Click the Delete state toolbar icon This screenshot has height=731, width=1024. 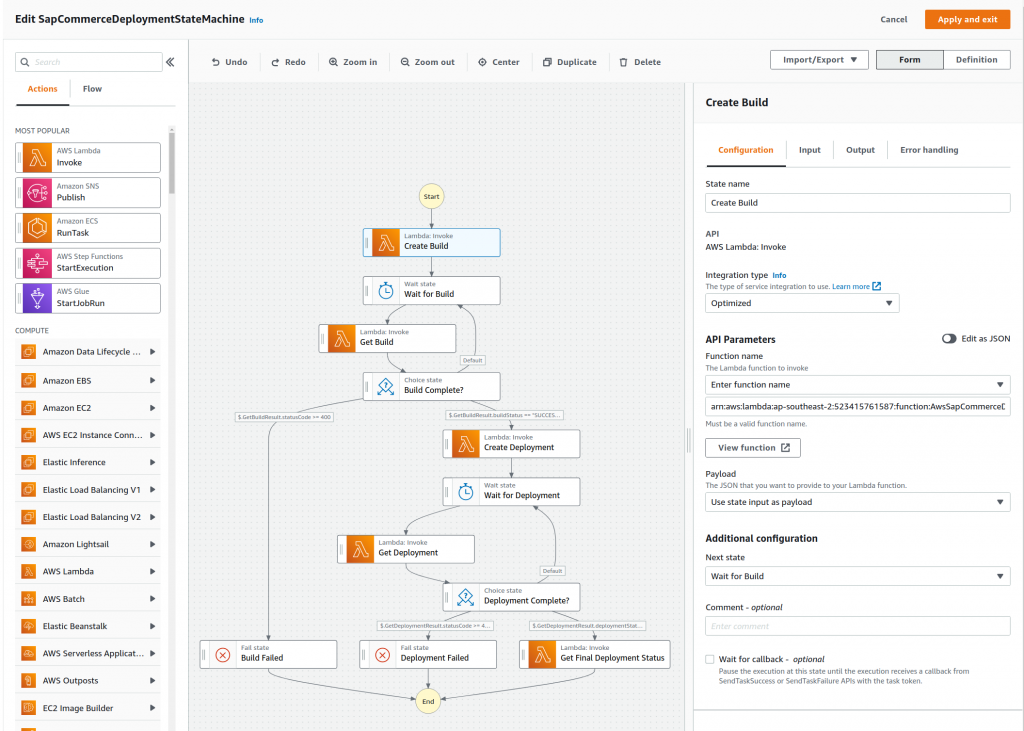pyautogui.click(x=639, y=61)
